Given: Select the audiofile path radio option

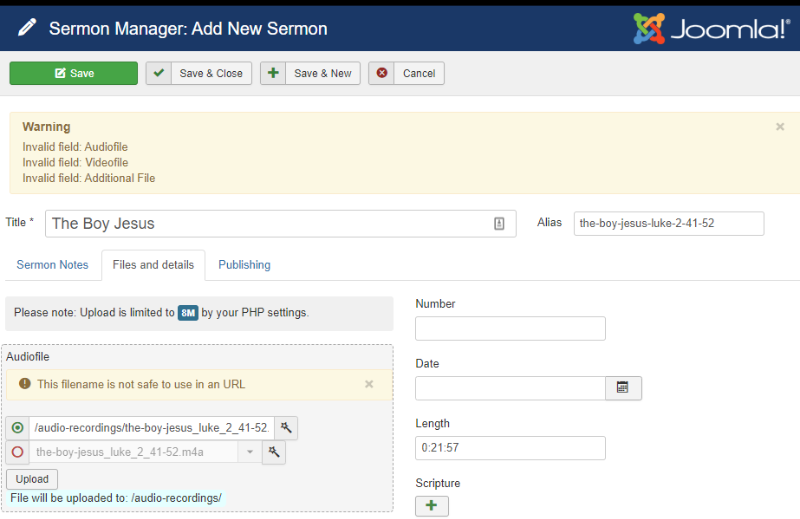Looking at the screenshot, I should (17, 428).
